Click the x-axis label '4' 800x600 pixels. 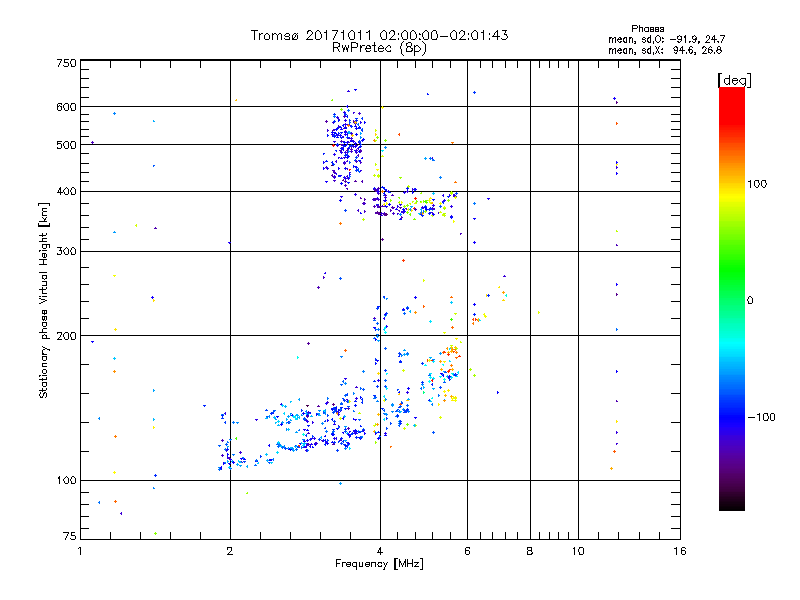coord(380,551)
